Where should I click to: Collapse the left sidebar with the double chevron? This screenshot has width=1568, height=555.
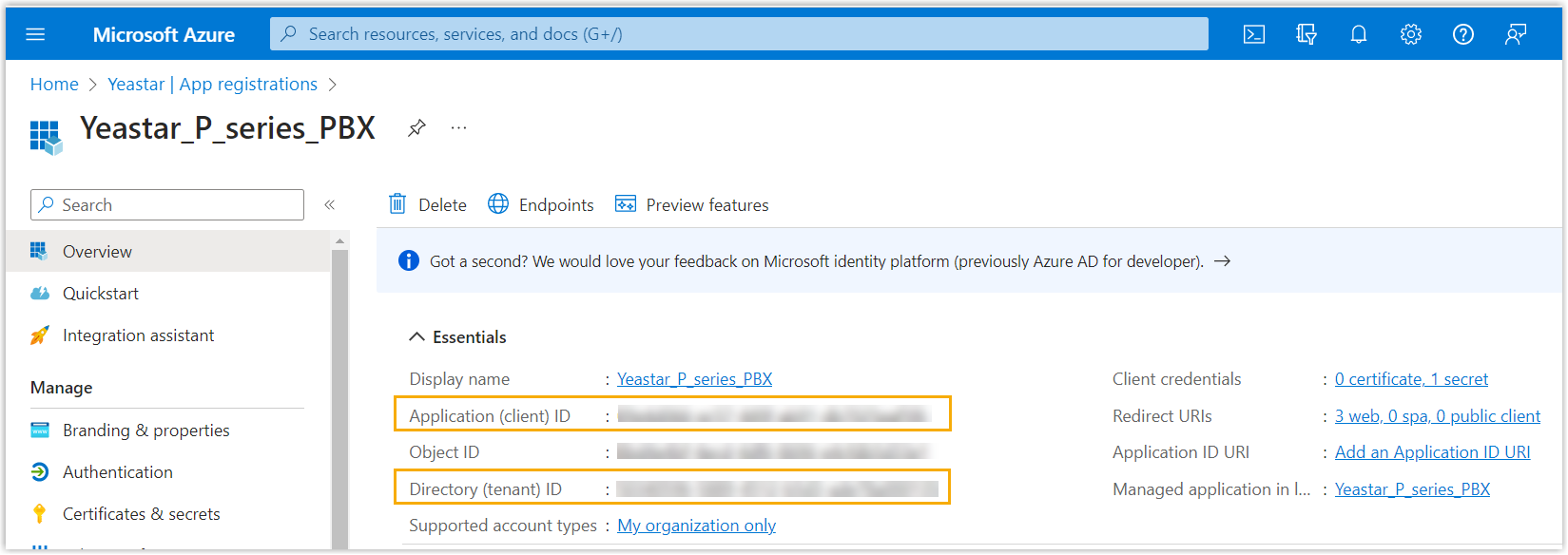330,205
